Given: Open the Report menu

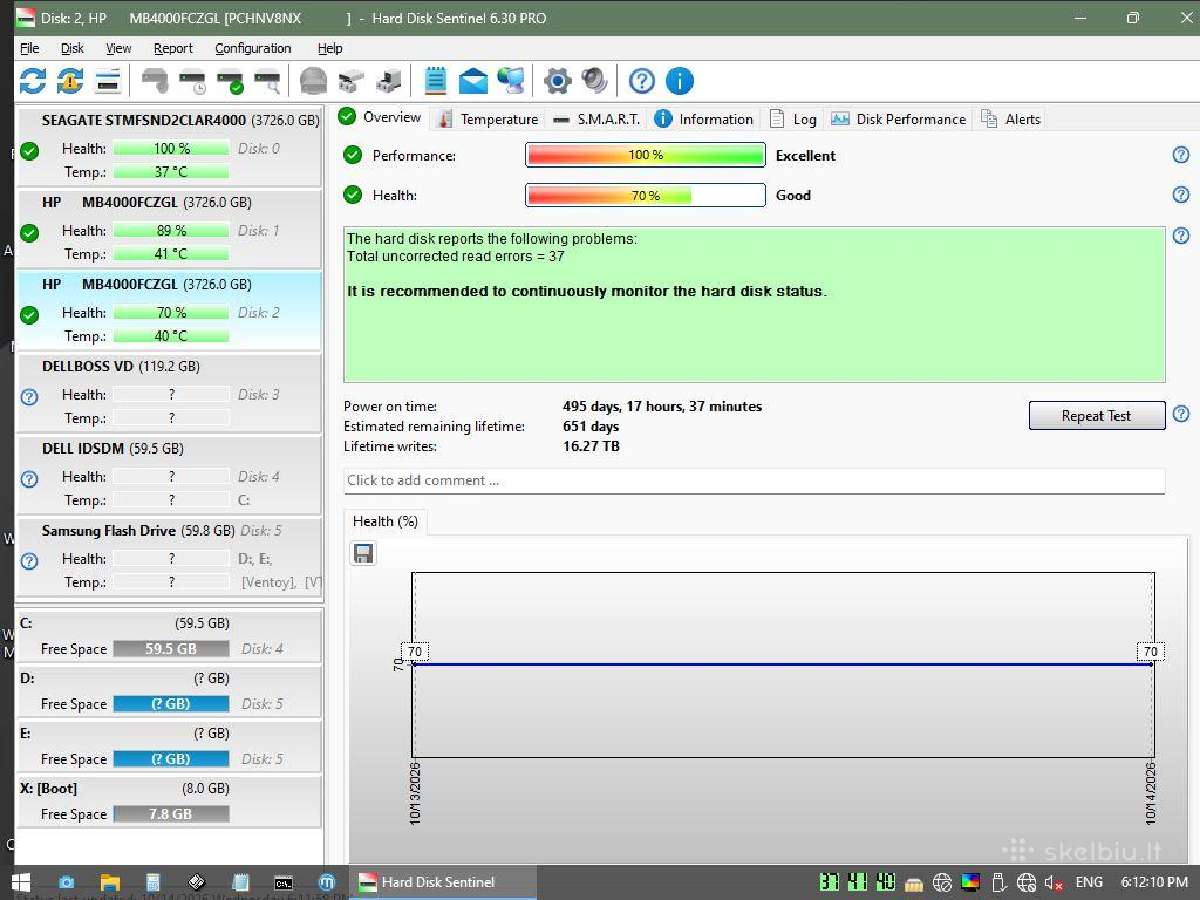Looking at the screenshot, I should coord(173,48).
